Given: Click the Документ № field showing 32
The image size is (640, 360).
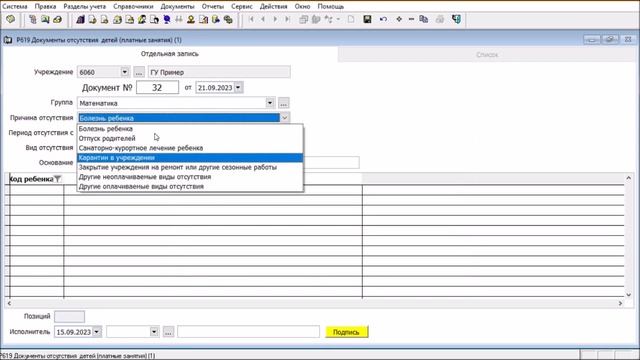Looking at the screenshot, I should coord(157,87).
